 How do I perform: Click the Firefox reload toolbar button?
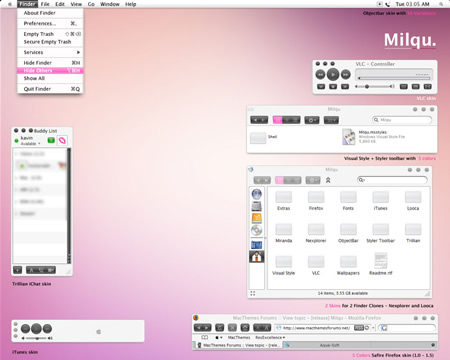pos(219,328)
